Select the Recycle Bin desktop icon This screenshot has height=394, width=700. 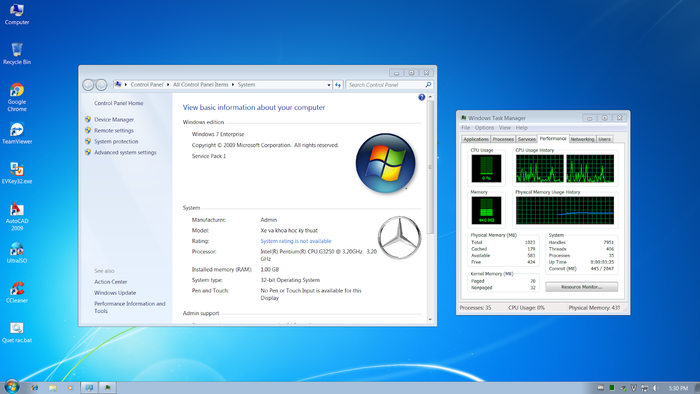(17, 54)
